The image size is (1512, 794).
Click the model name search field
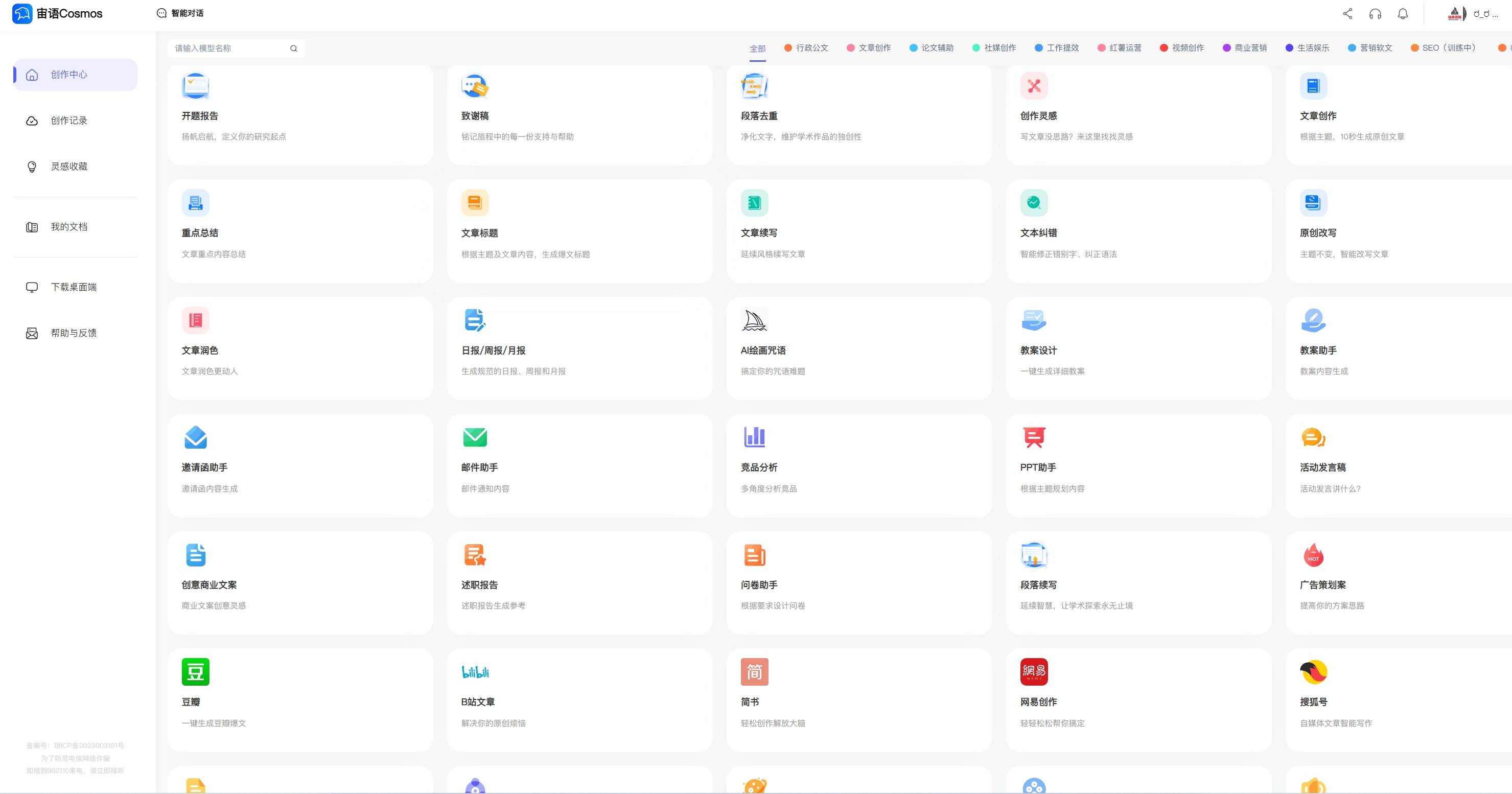click(237, 48)
